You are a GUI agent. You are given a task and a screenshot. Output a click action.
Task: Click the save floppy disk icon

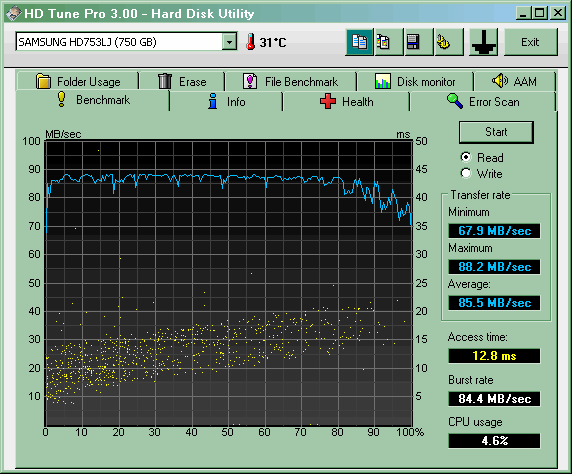tap(419, 42)
